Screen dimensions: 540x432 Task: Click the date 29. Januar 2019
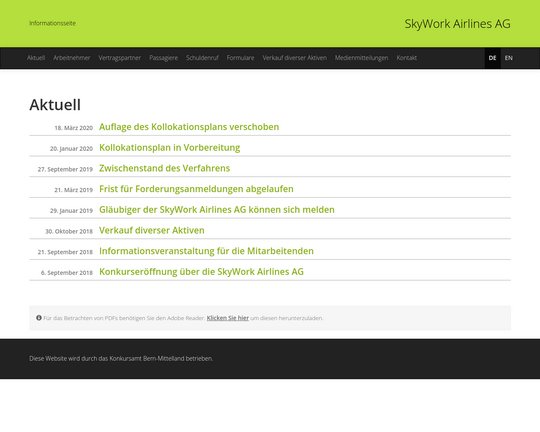(x=71, y=210)
